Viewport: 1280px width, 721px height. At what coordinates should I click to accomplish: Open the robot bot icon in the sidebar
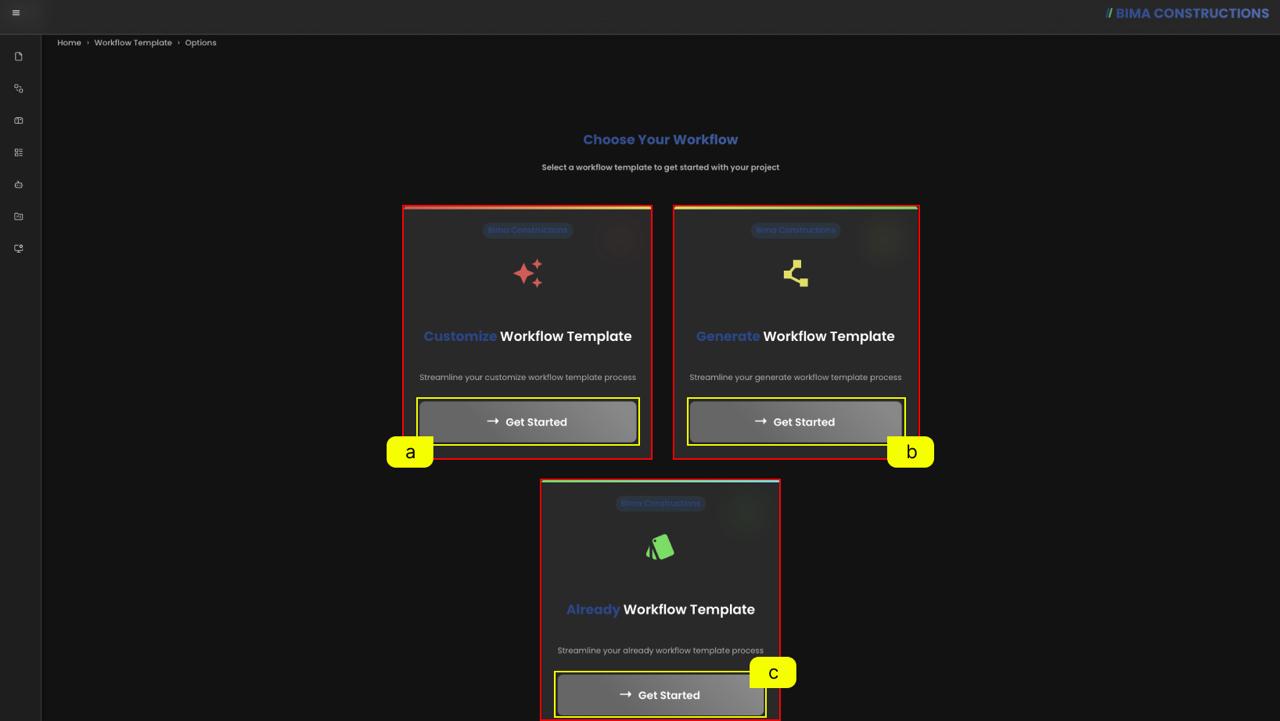coord(18,185)
